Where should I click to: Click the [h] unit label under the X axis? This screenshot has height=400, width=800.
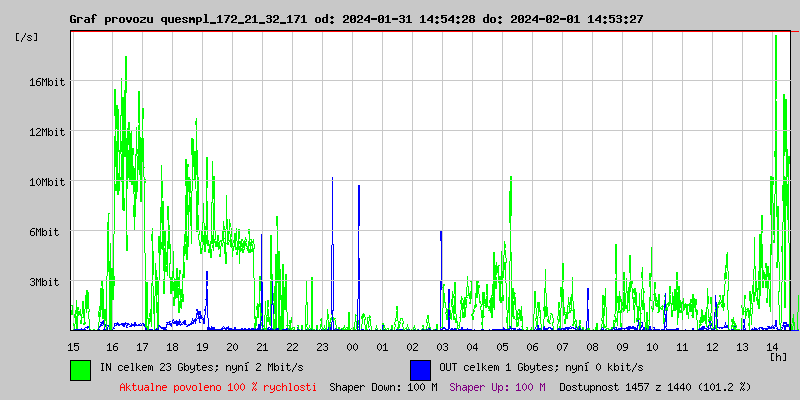778,356
